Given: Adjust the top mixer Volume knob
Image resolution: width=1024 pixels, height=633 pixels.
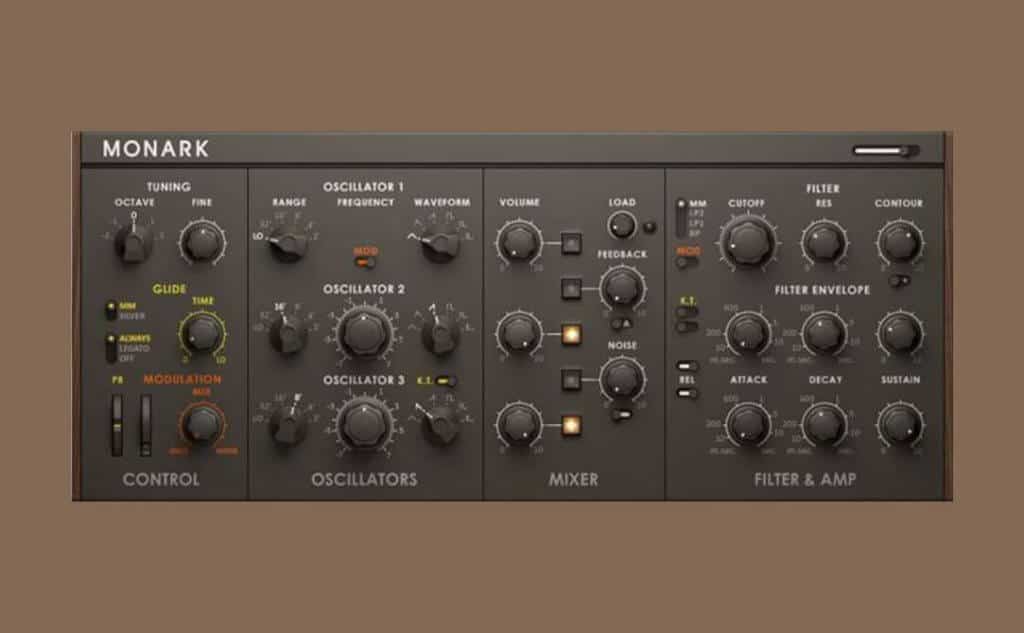Looking at the screenshot, I should [519, 243].
